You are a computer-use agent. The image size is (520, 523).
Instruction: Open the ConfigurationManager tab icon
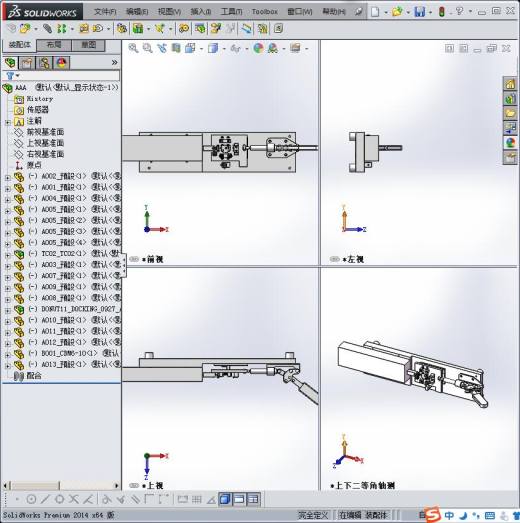tap(44, 63)
